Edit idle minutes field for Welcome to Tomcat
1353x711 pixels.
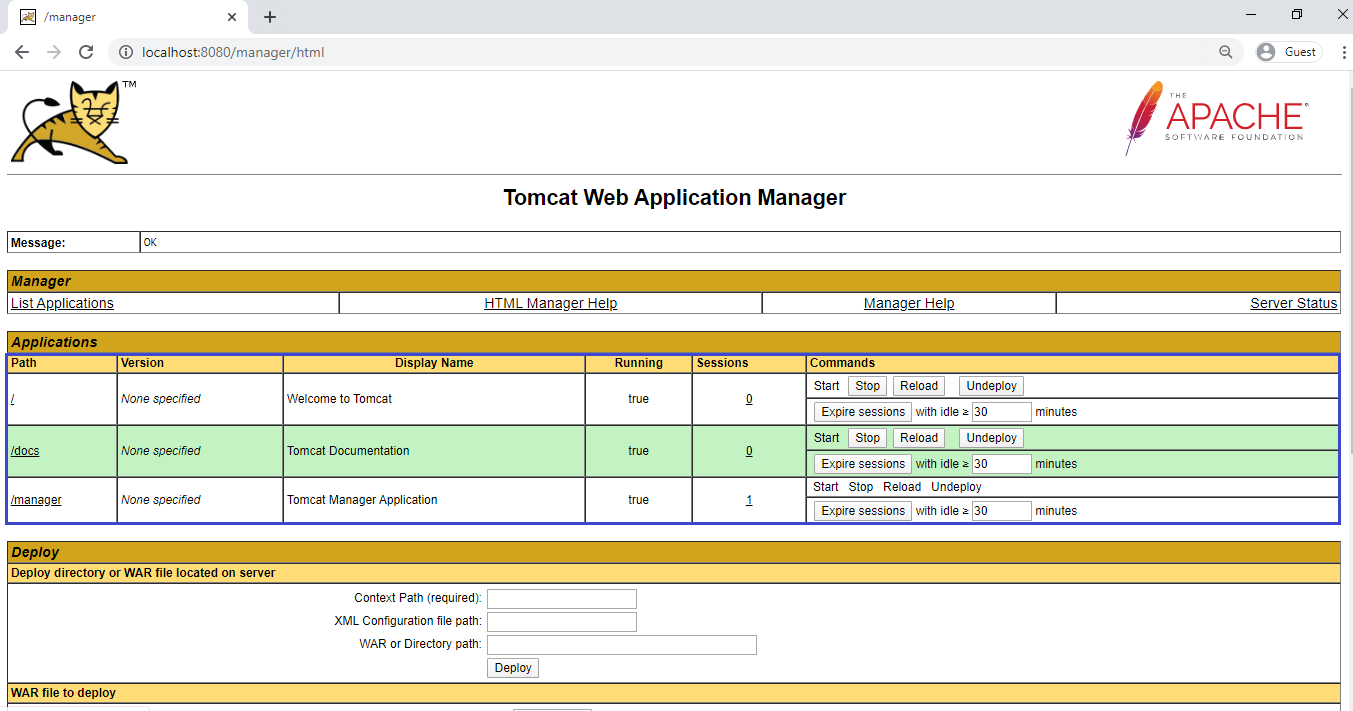coord(1001,412)
